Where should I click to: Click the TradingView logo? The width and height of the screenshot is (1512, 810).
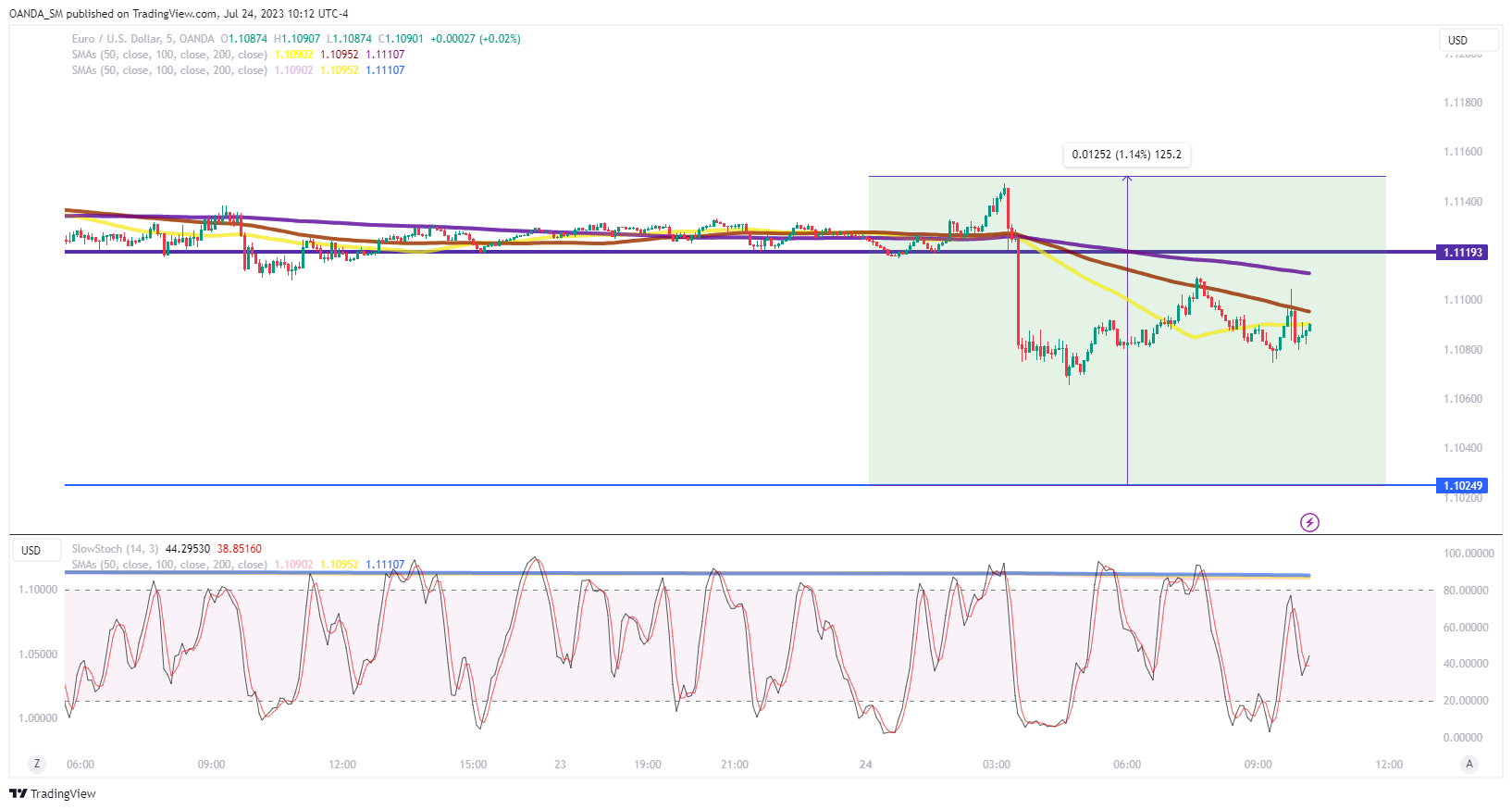(53, 793)
